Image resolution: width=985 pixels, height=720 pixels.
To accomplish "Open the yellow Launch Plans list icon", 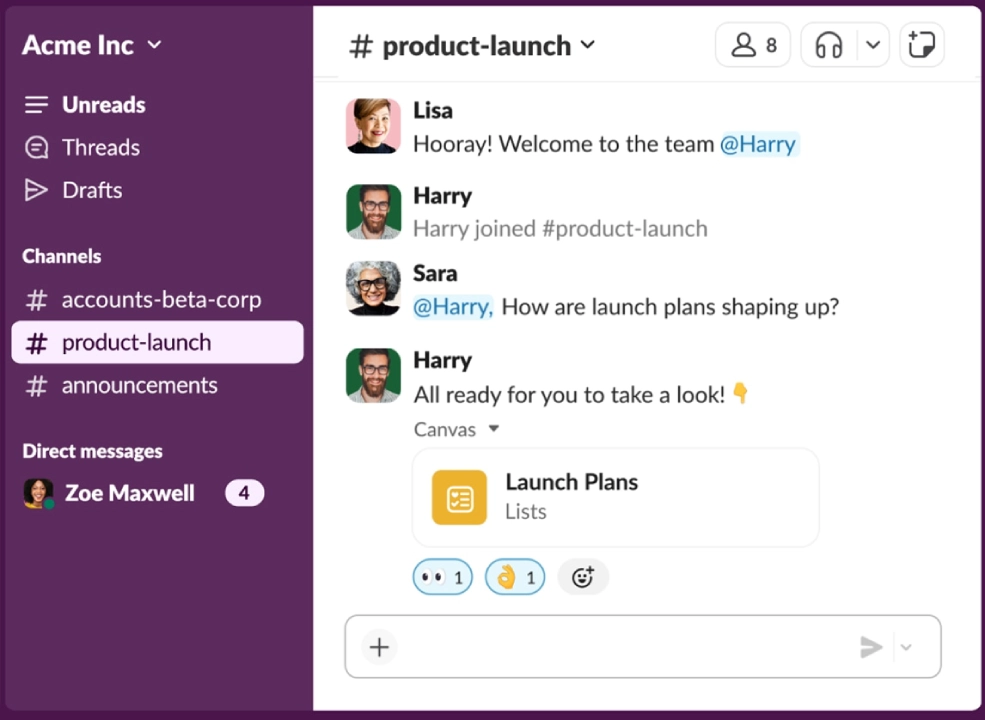I will (x=459, y=497).
